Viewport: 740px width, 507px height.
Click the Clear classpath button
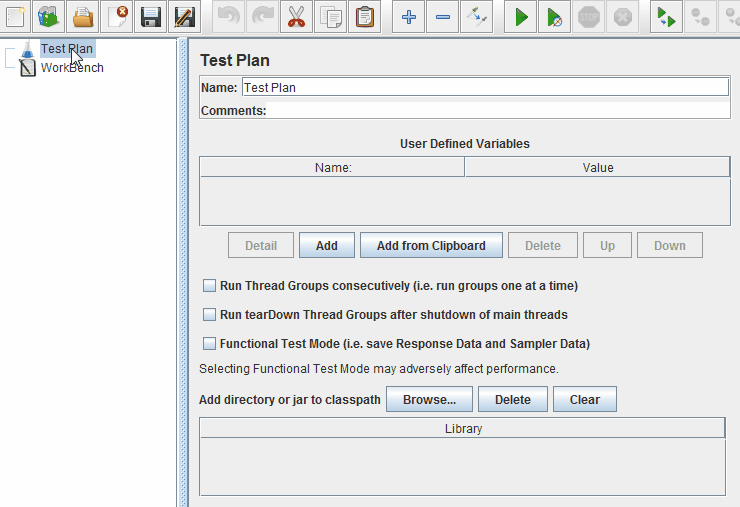click(x=585, y=399)
